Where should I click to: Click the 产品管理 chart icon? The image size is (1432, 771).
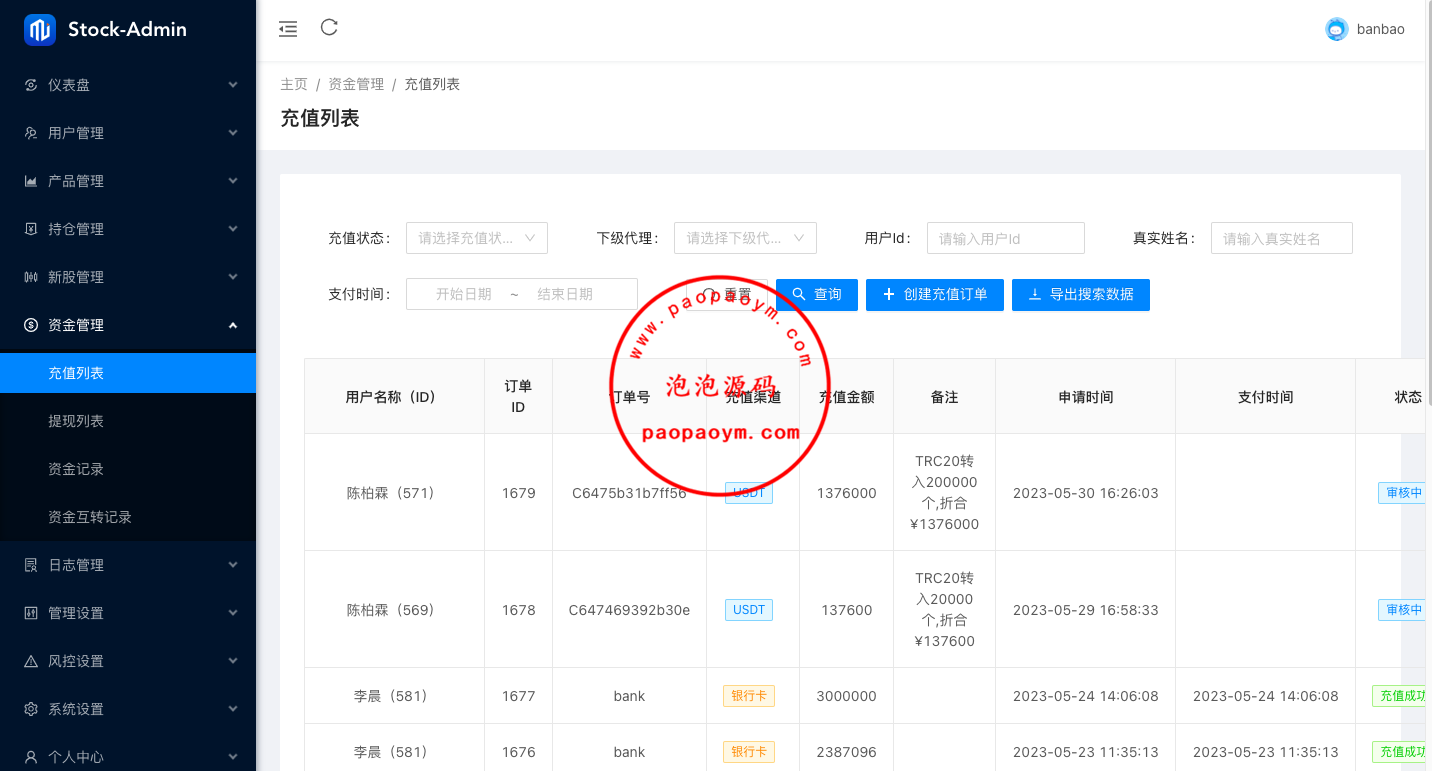pyautogui.click(x=31, y=181)
